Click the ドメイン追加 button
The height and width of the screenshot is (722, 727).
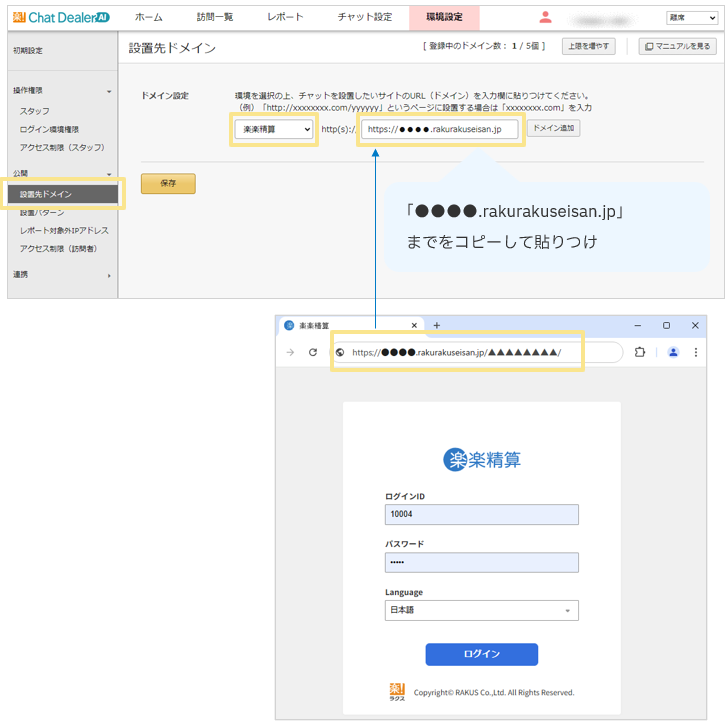point(553,129)
